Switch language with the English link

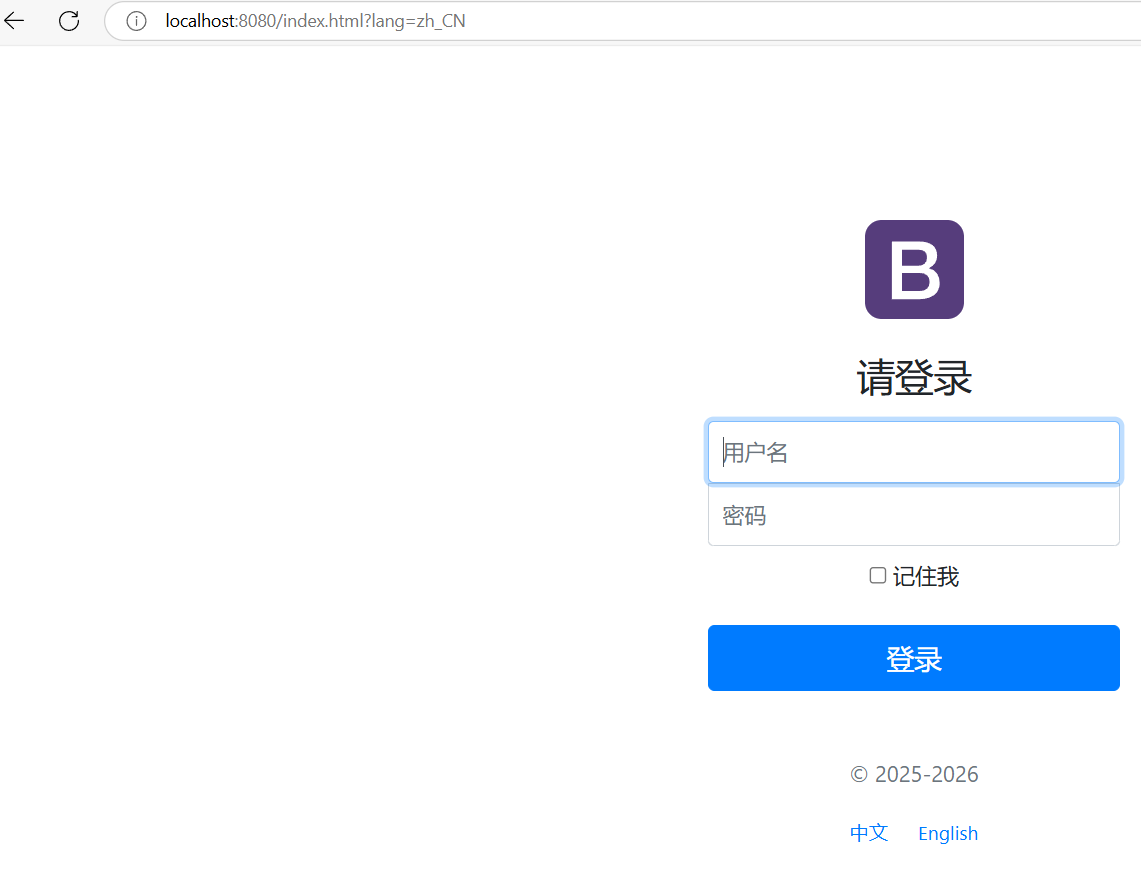coord(947,833)
